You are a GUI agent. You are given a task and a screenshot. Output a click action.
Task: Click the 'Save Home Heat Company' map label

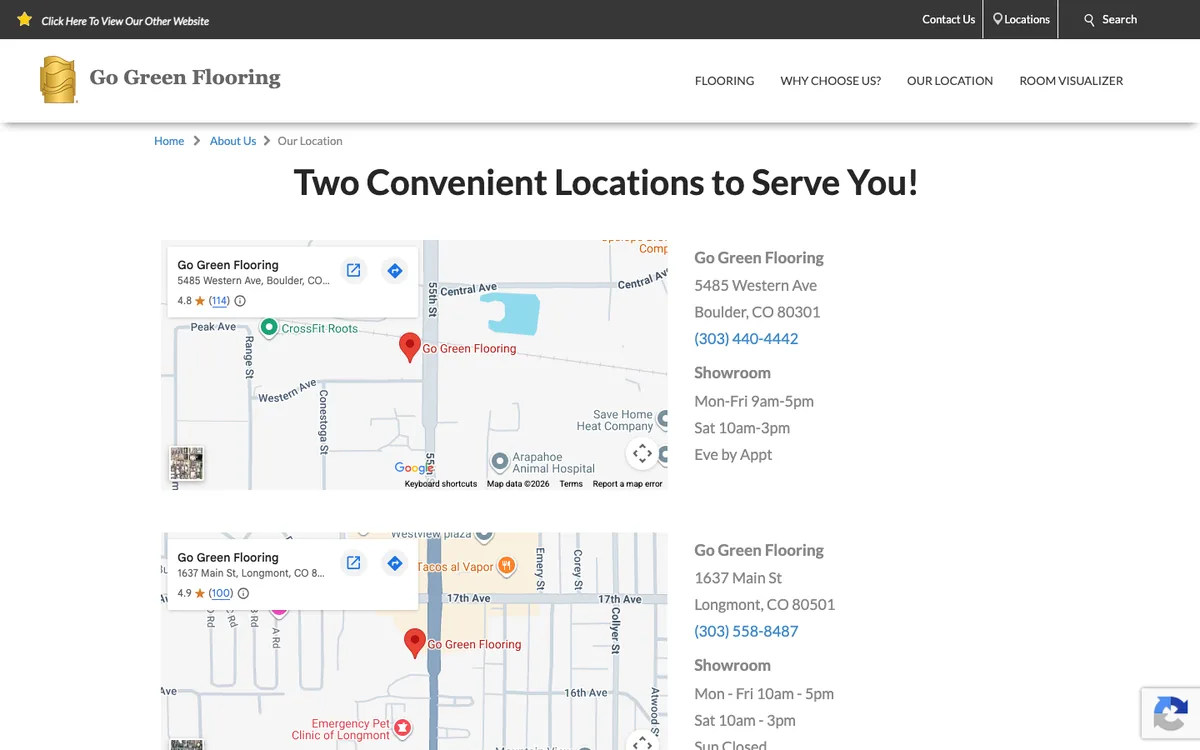615,420
